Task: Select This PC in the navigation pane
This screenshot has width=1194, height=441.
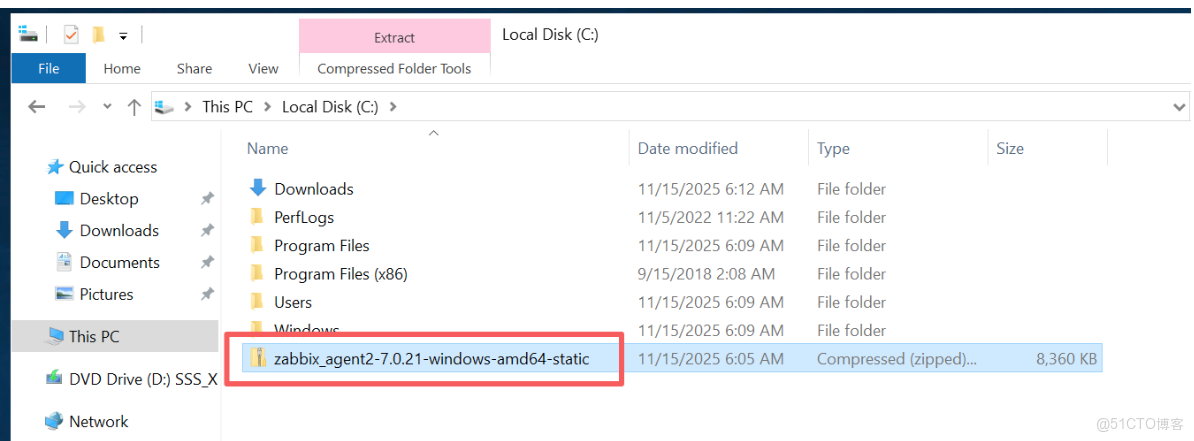Action: click(94, 337)
